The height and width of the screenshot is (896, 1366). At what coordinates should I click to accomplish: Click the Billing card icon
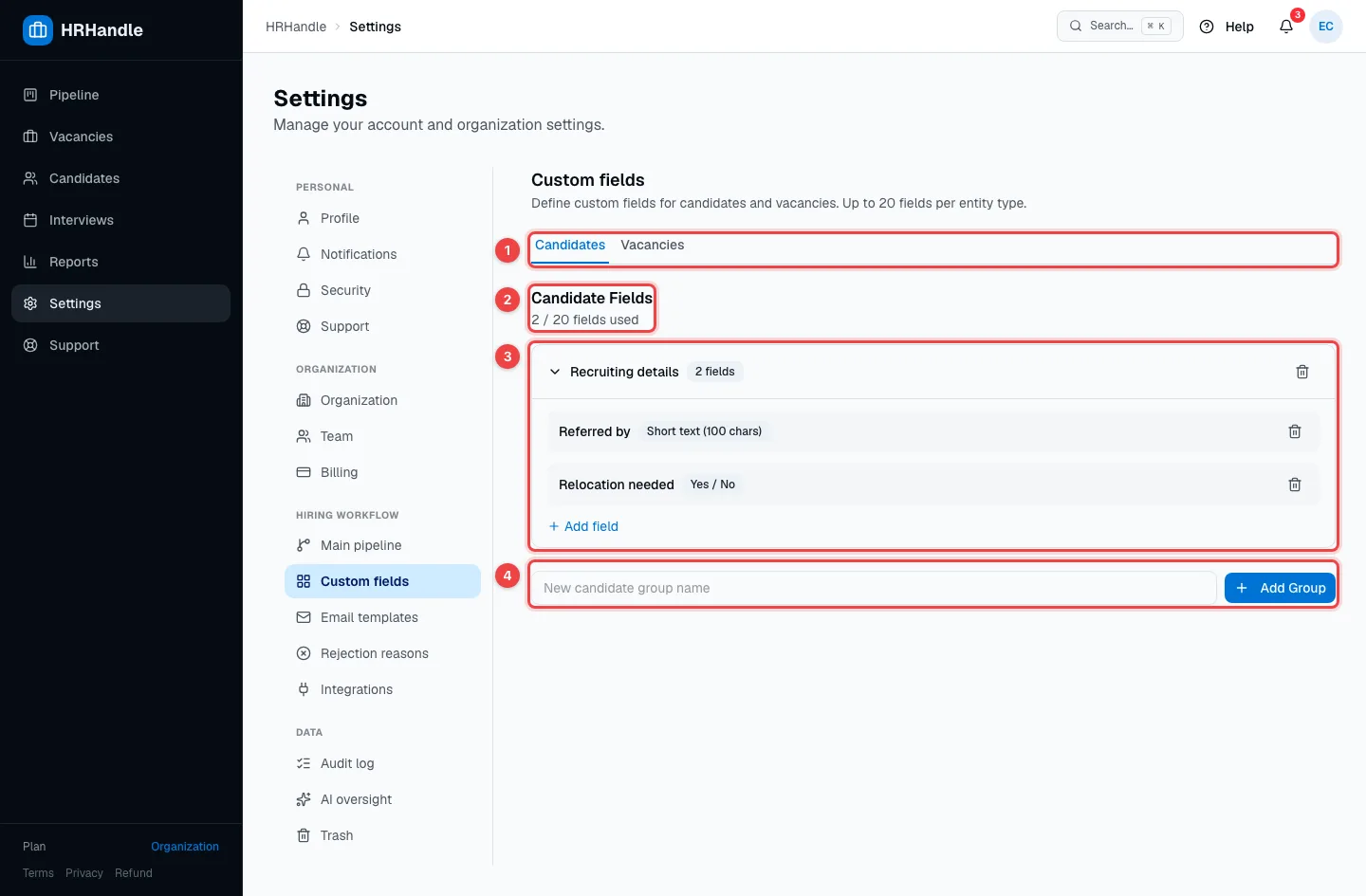304,472
